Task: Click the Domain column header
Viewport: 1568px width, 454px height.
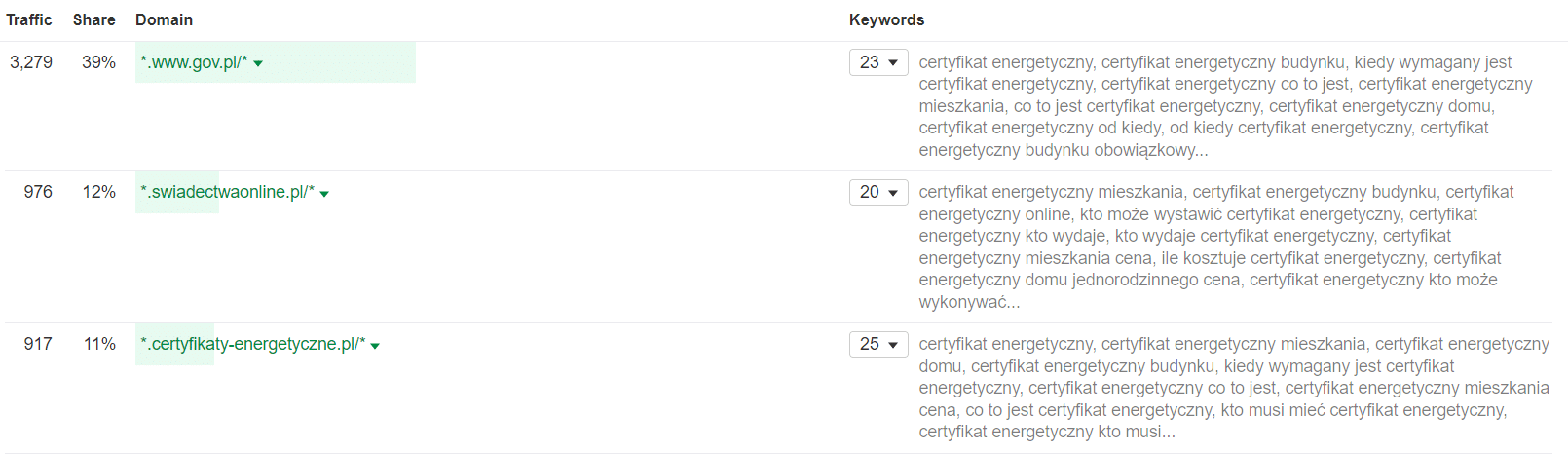Action: 164,19
